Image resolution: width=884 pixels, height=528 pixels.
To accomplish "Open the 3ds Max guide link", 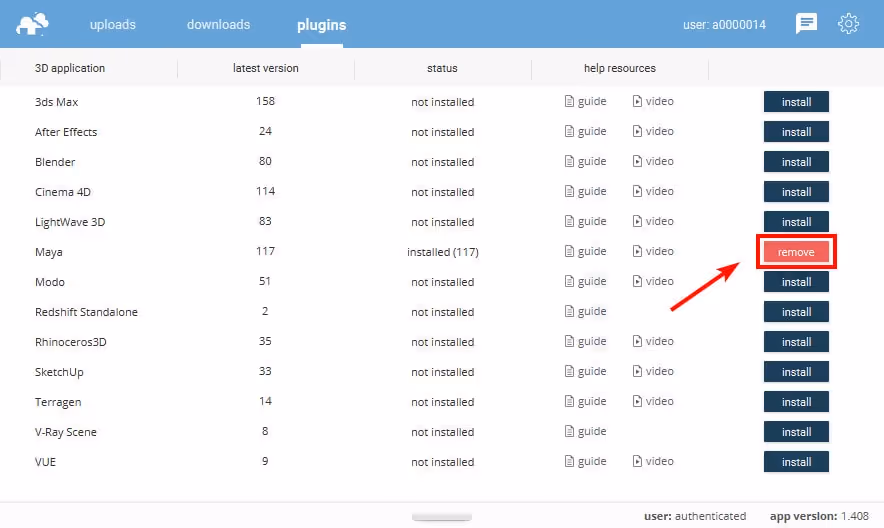I will pyautogui.click(x=585, y=101).
